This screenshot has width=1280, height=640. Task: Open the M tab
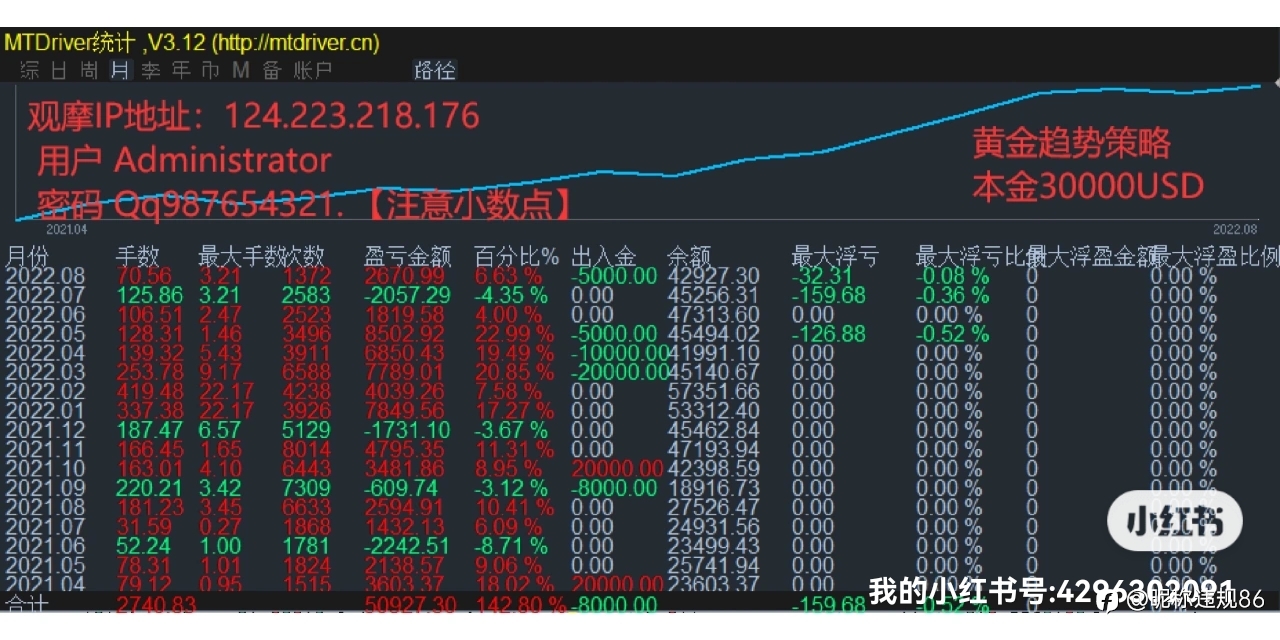pyautogui.click(x=241, y=70)
